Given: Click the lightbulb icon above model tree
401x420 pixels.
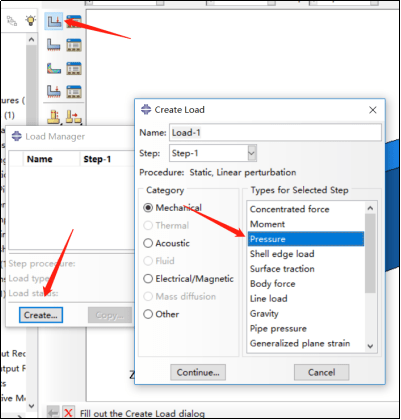Looking at the screenshot, I should point(31,21).
